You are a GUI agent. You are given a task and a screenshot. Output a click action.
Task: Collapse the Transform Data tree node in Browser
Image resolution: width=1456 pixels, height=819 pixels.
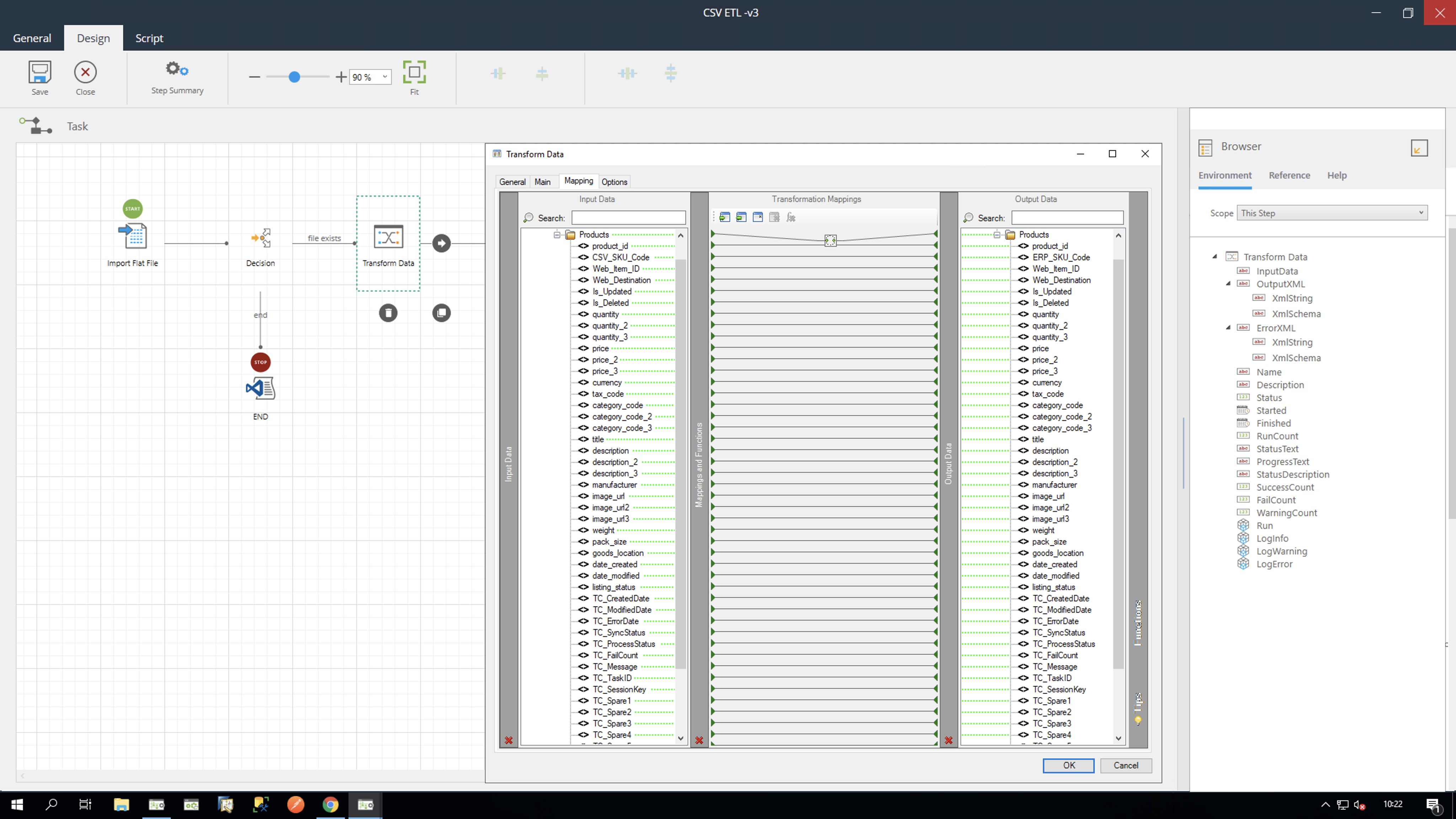pyautogui.click(x=1215, y=257)
